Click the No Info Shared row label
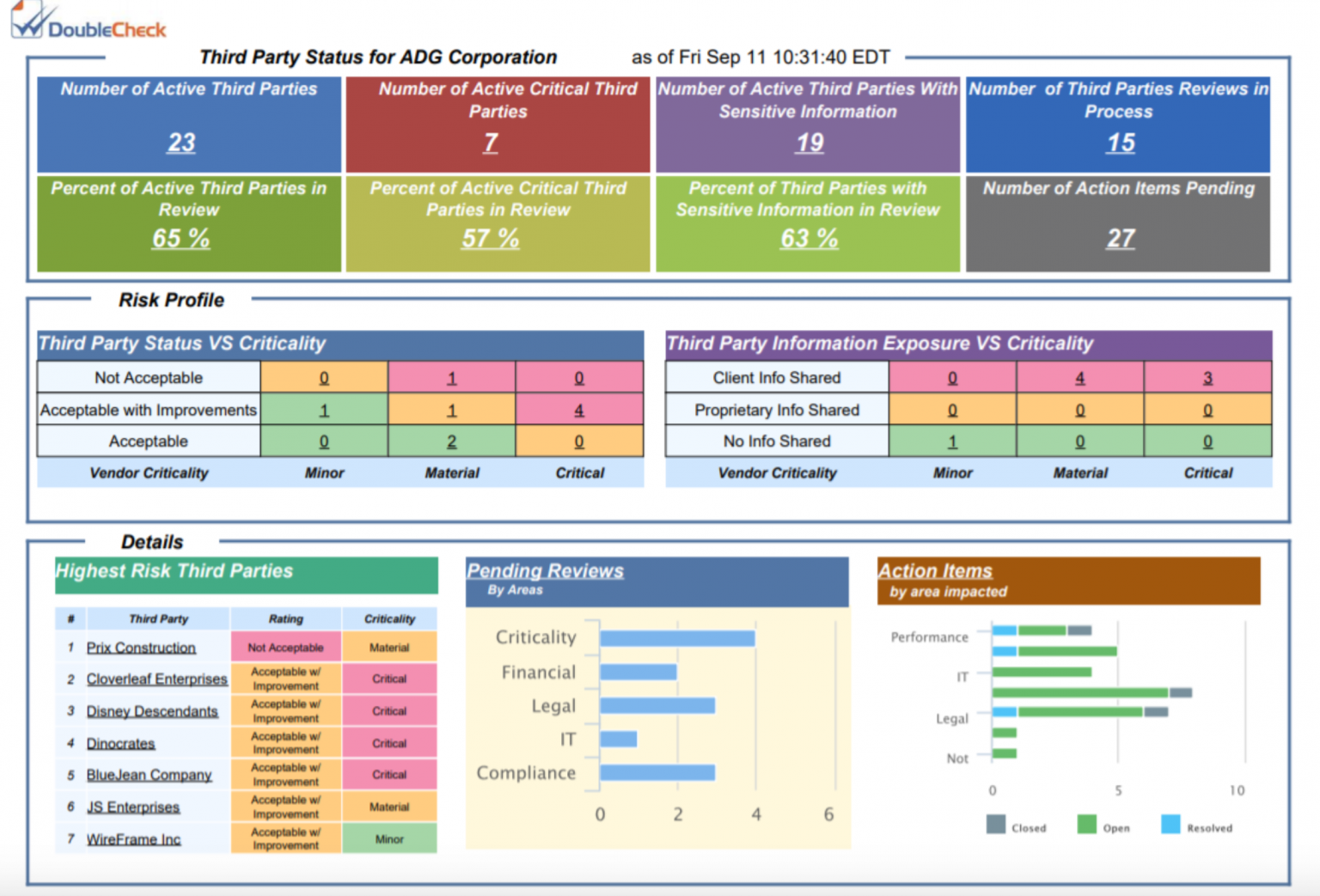Image resolution: width=1320 pixels, height=896 pixels. (x=777, y=442)
